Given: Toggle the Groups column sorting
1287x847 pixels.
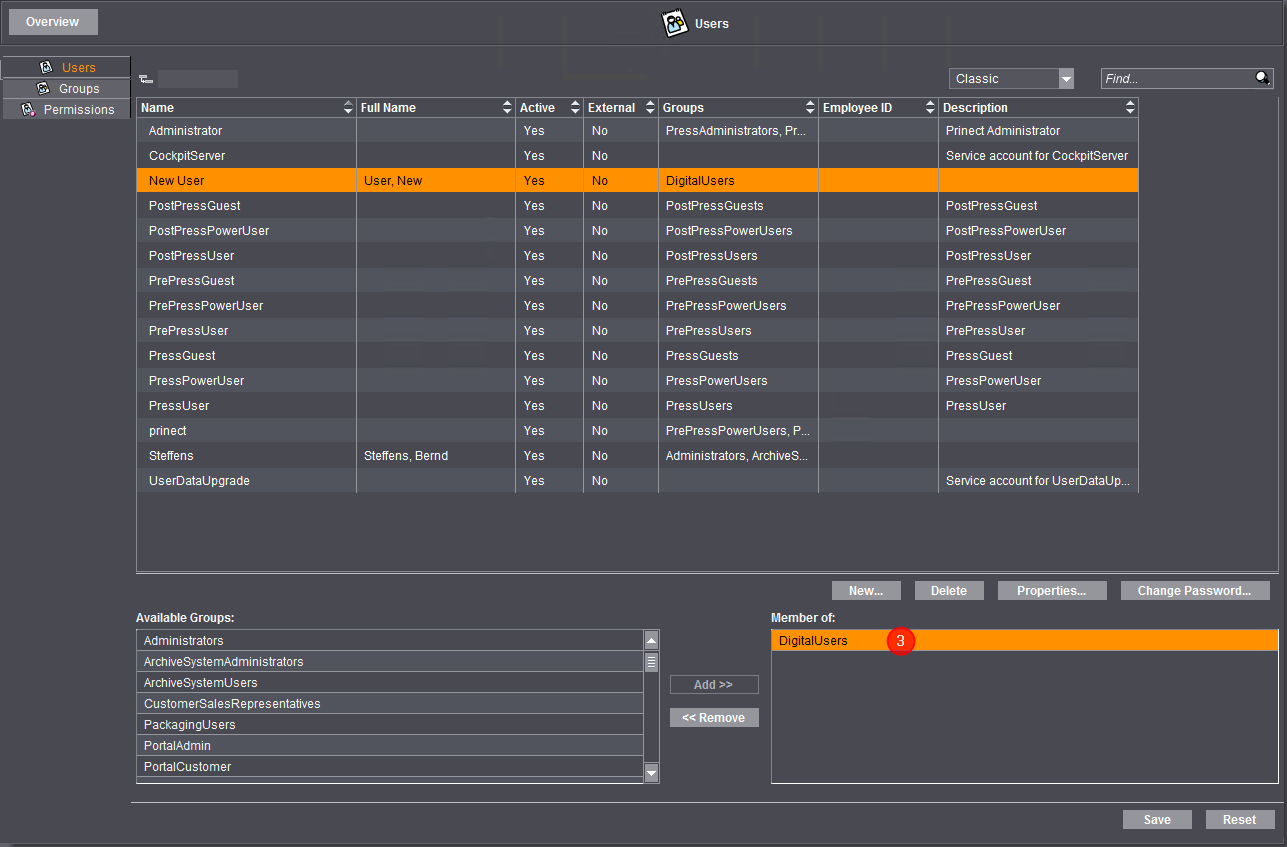Looking at the screenshot, I should coord(810,107).
